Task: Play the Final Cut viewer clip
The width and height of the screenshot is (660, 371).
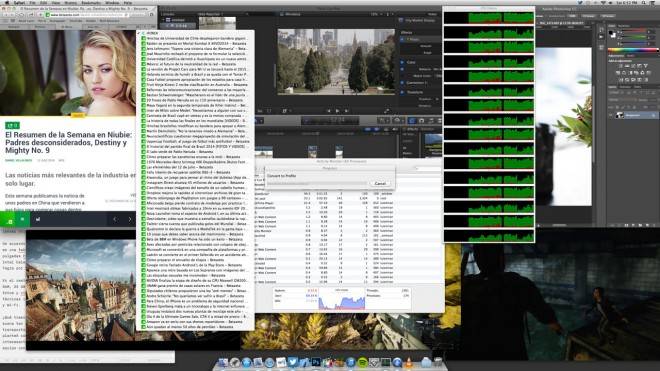Action: pyautogui.click(x=337, y=111)
